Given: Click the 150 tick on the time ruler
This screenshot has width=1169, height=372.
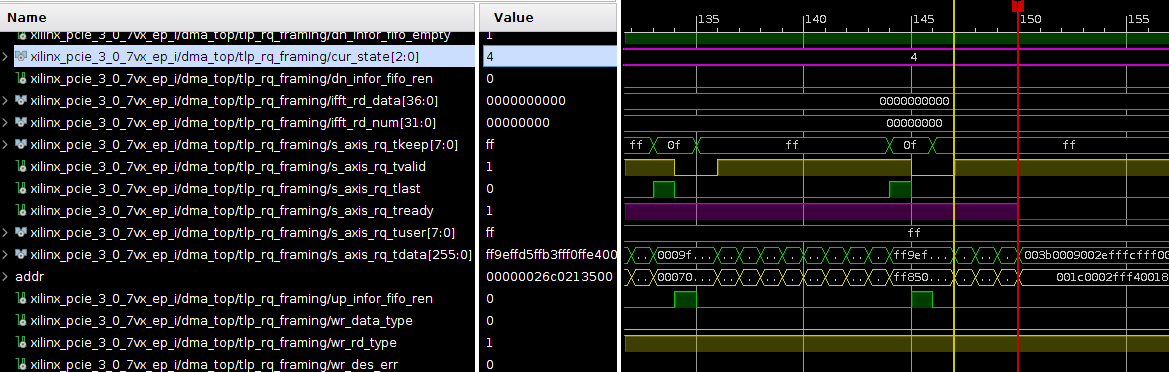Looking at the screenshot, I should pyautogui.click(x=1031, y=19).
